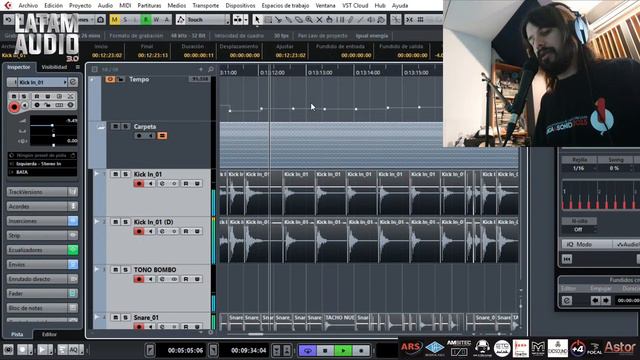The image size is (640, 360).
Task: Open the Envíos inspector section
Action: point(42,264)
